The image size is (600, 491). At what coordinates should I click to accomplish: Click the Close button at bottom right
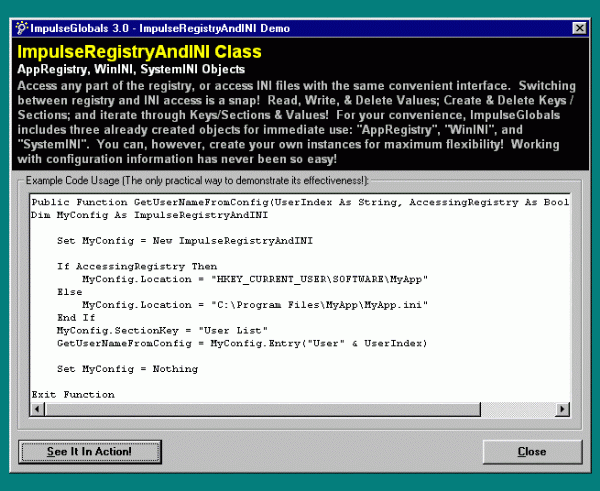click(x=532, y=452)
